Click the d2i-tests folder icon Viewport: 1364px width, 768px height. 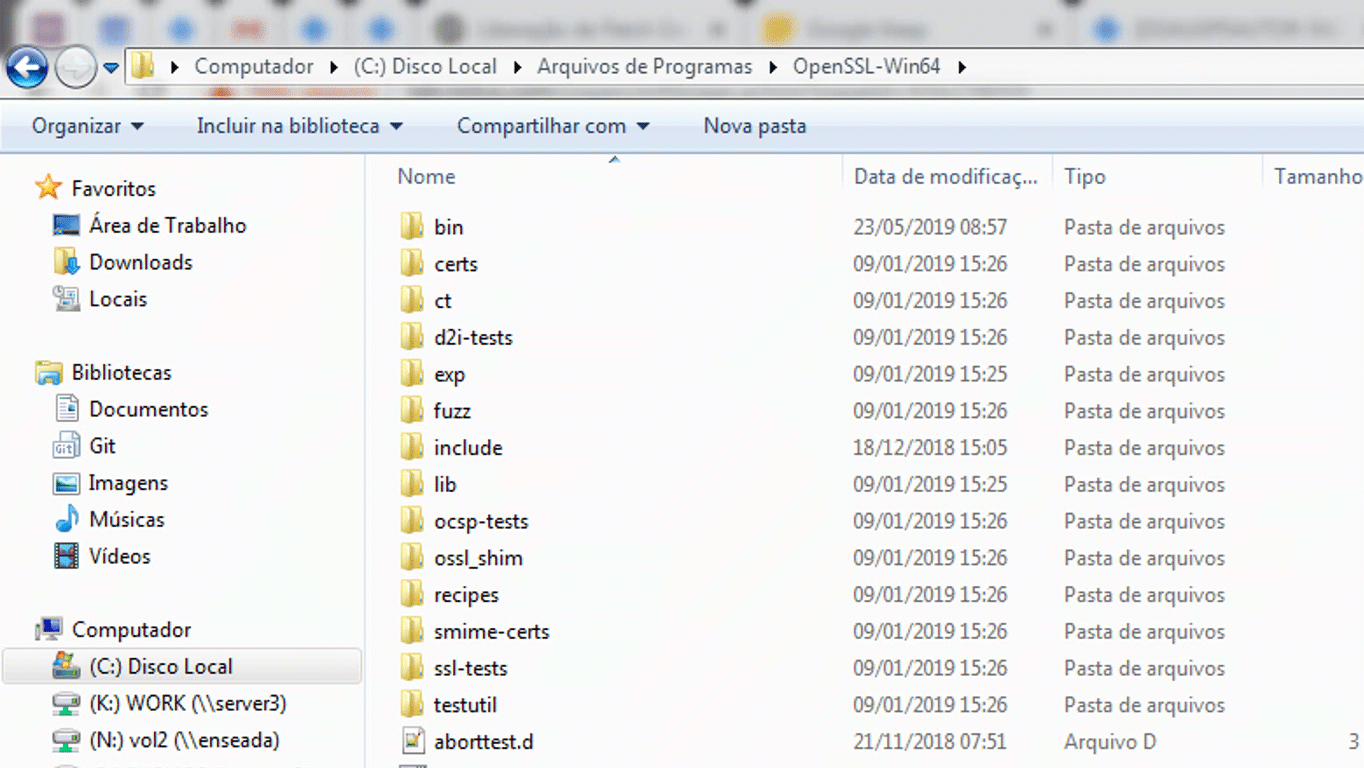tap(412, 337)
